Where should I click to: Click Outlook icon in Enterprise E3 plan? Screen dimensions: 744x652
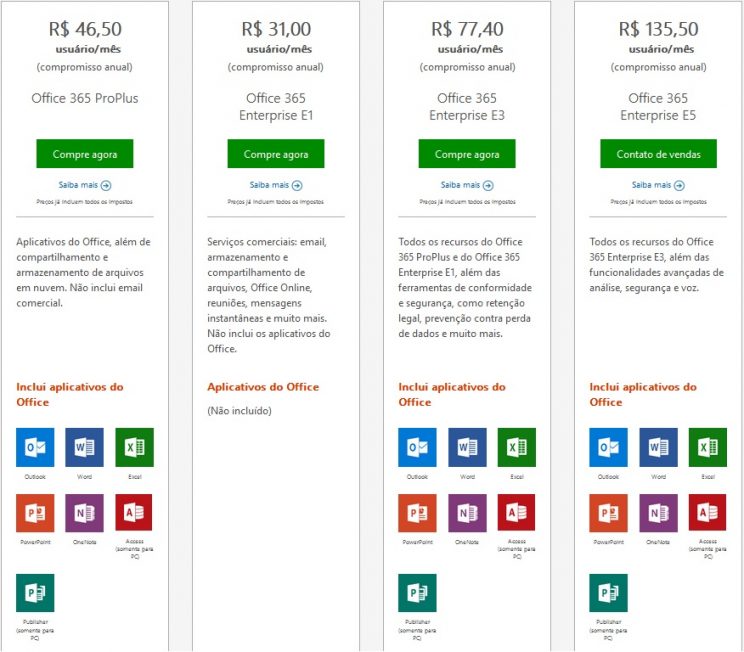tap(417, 447)
